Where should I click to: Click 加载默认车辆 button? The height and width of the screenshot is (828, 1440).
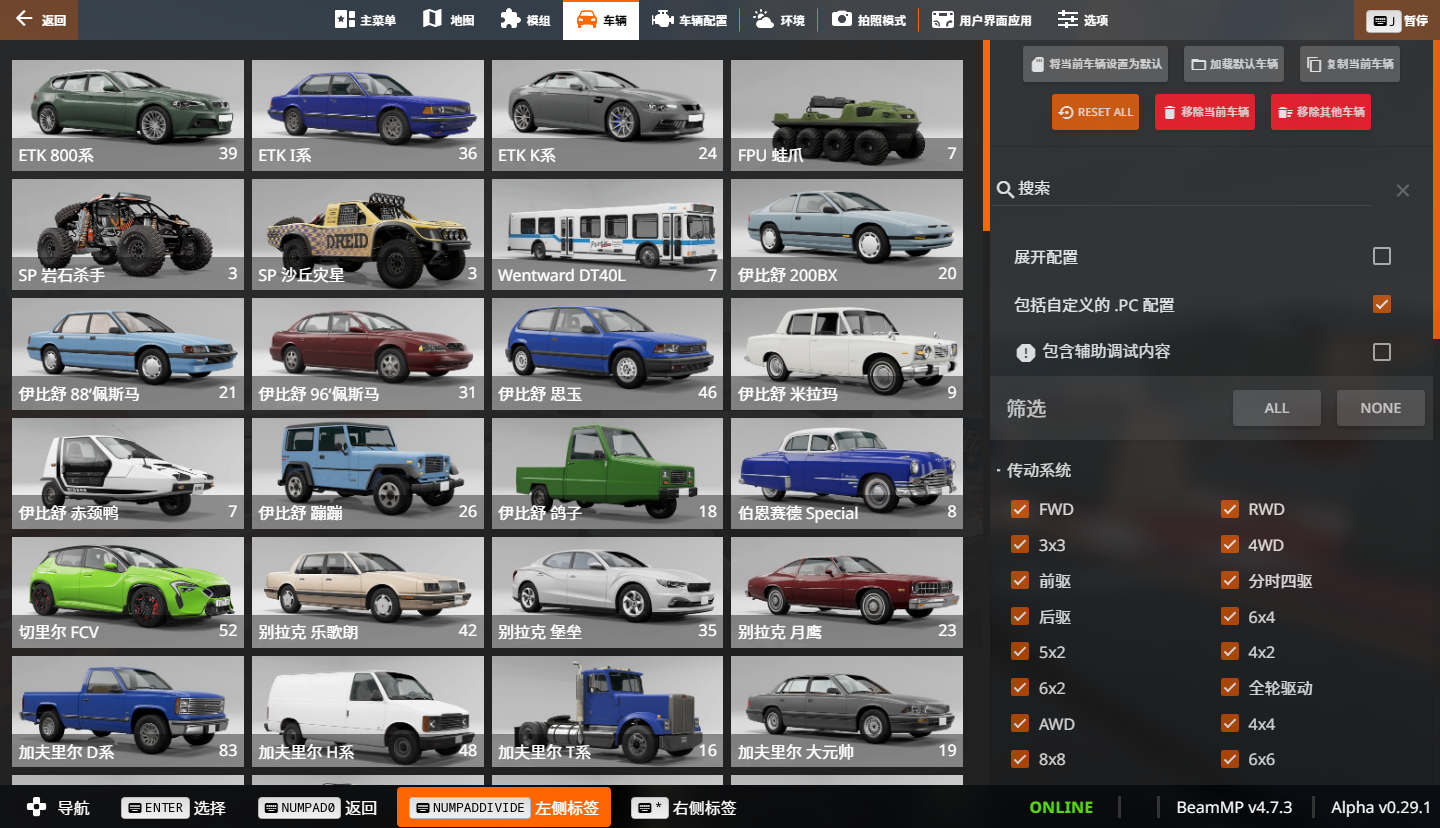[1235, 64]
